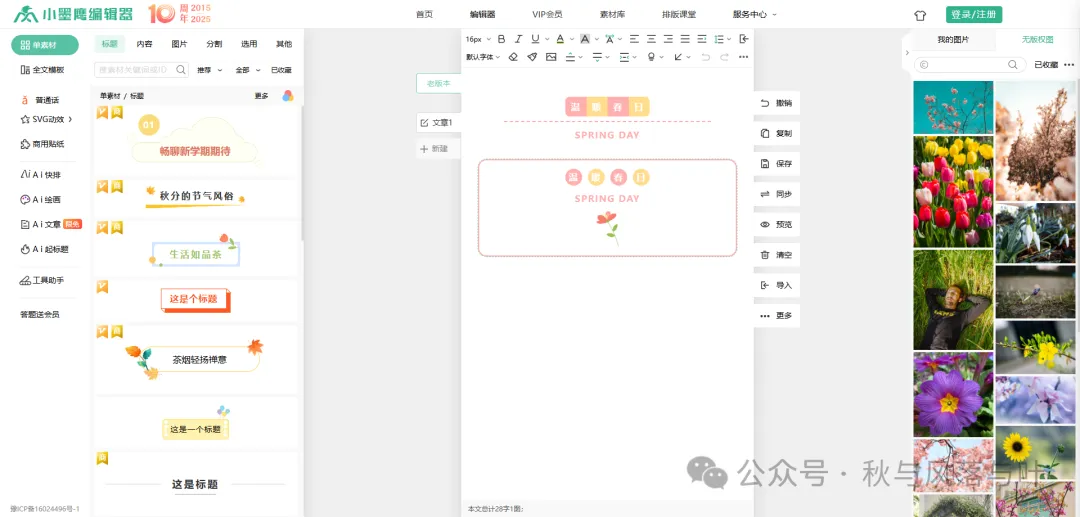Toggle italic text formatting
The height and width of the screenshot is (517, 1080).
tap(518, 39)
